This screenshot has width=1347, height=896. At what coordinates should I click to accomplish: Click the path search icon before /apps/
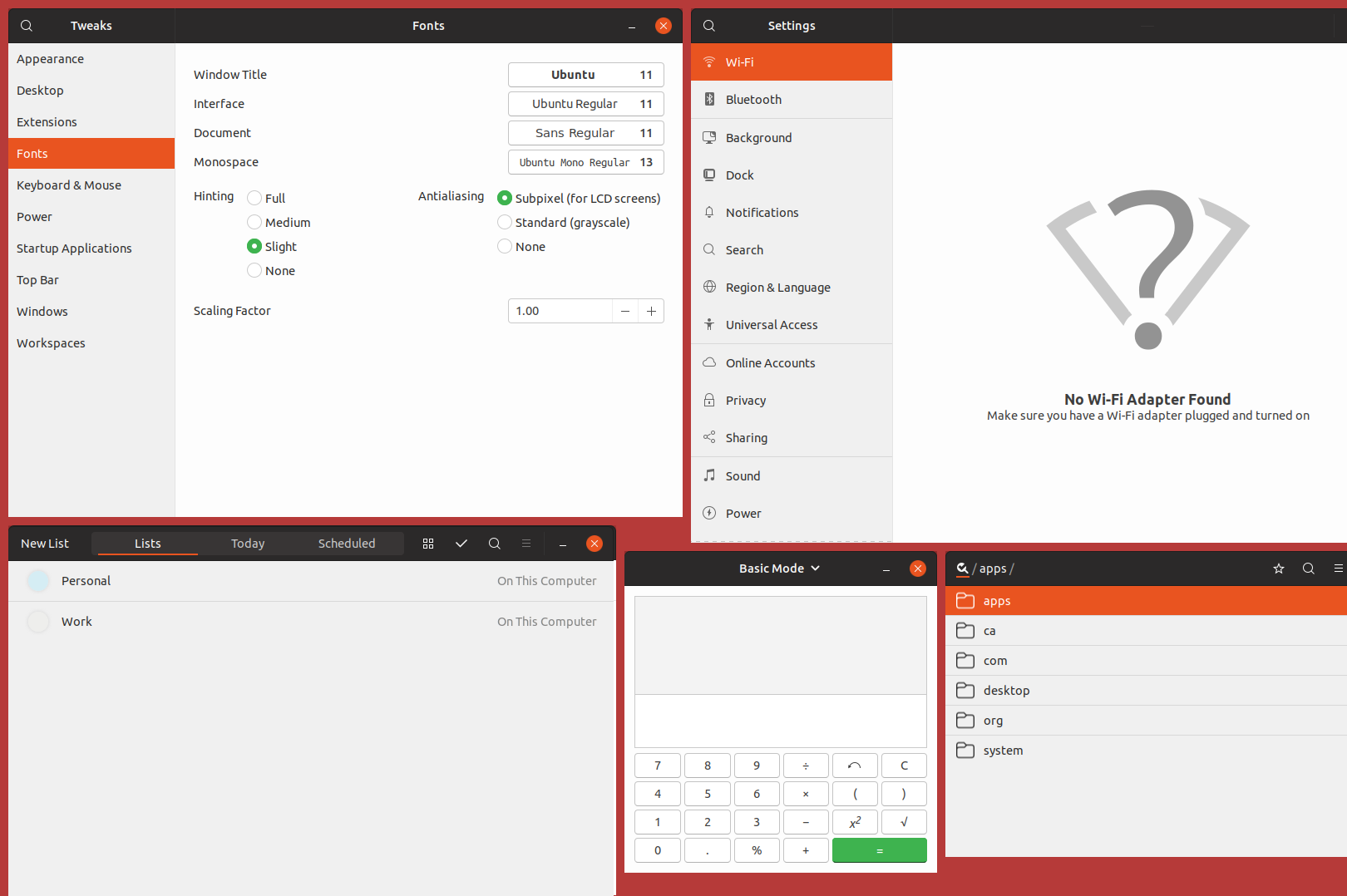(962, 569)
